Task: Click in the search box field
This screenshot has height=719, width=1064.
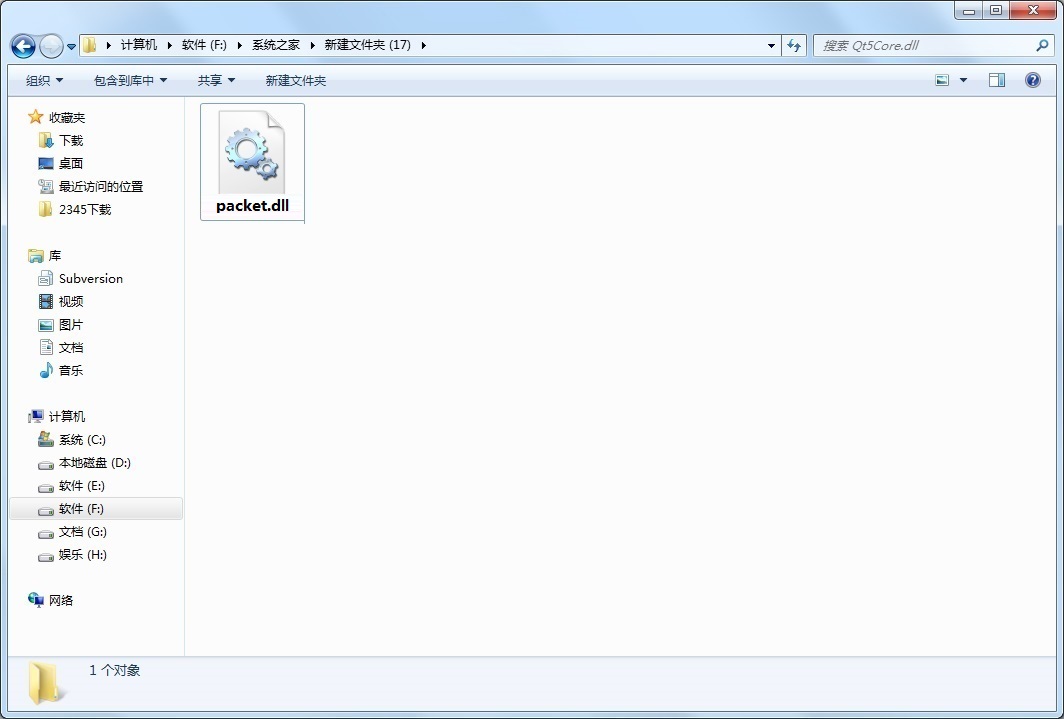Action: click(925, 45)
